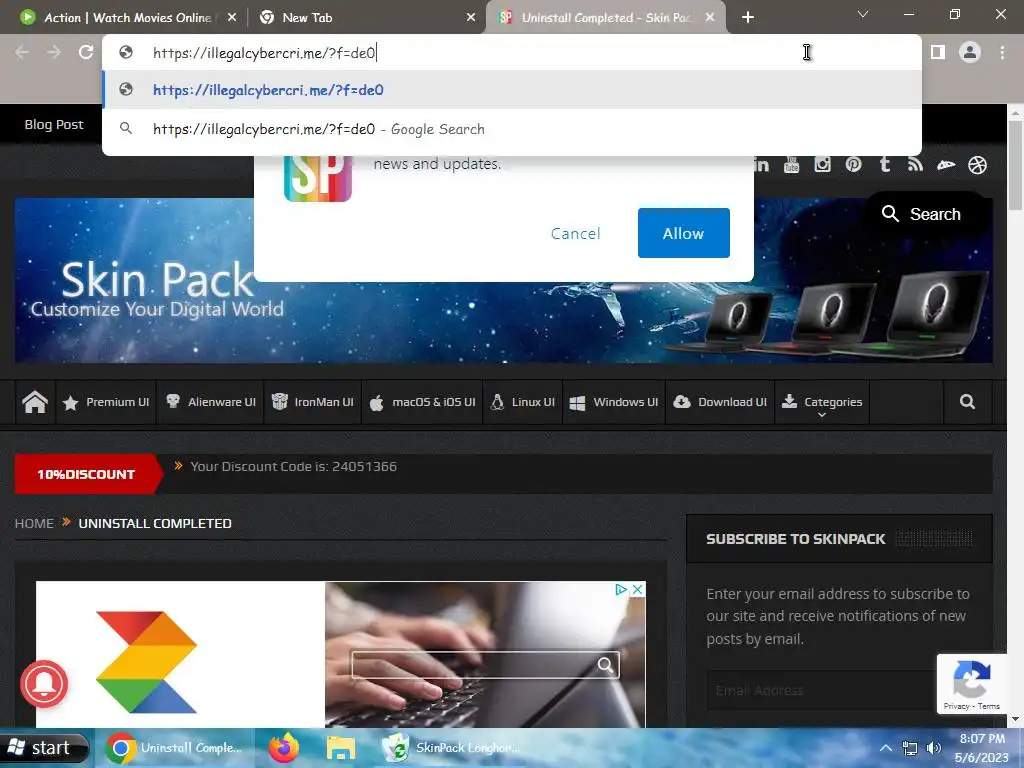This screenshot has width=1024, height=768.
Task: Click the magnifier icon in navigation bar
Action: point(967,402)
